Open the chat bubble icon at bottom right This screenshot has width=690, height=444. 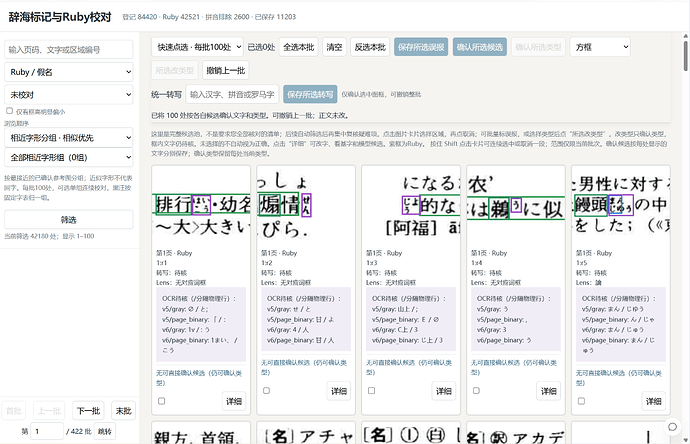click(x=672, y=427)
